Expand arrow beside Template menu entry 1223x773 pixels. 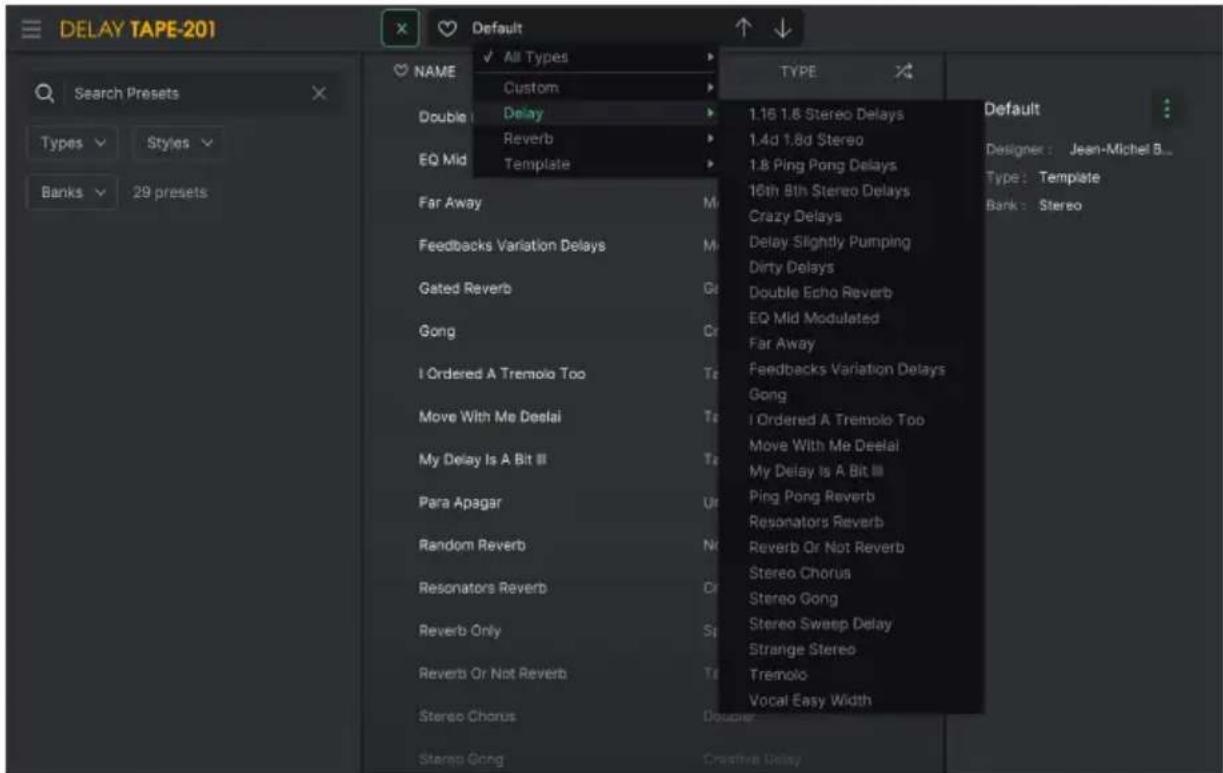tap(710, 164)
